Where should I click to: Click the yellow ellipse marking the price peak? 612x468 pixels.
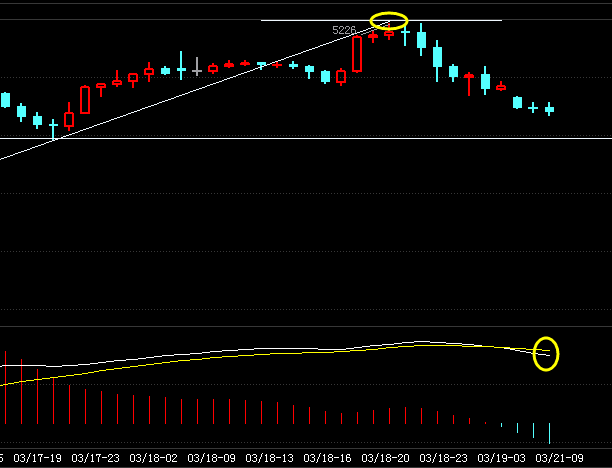(x=389, y=20)
